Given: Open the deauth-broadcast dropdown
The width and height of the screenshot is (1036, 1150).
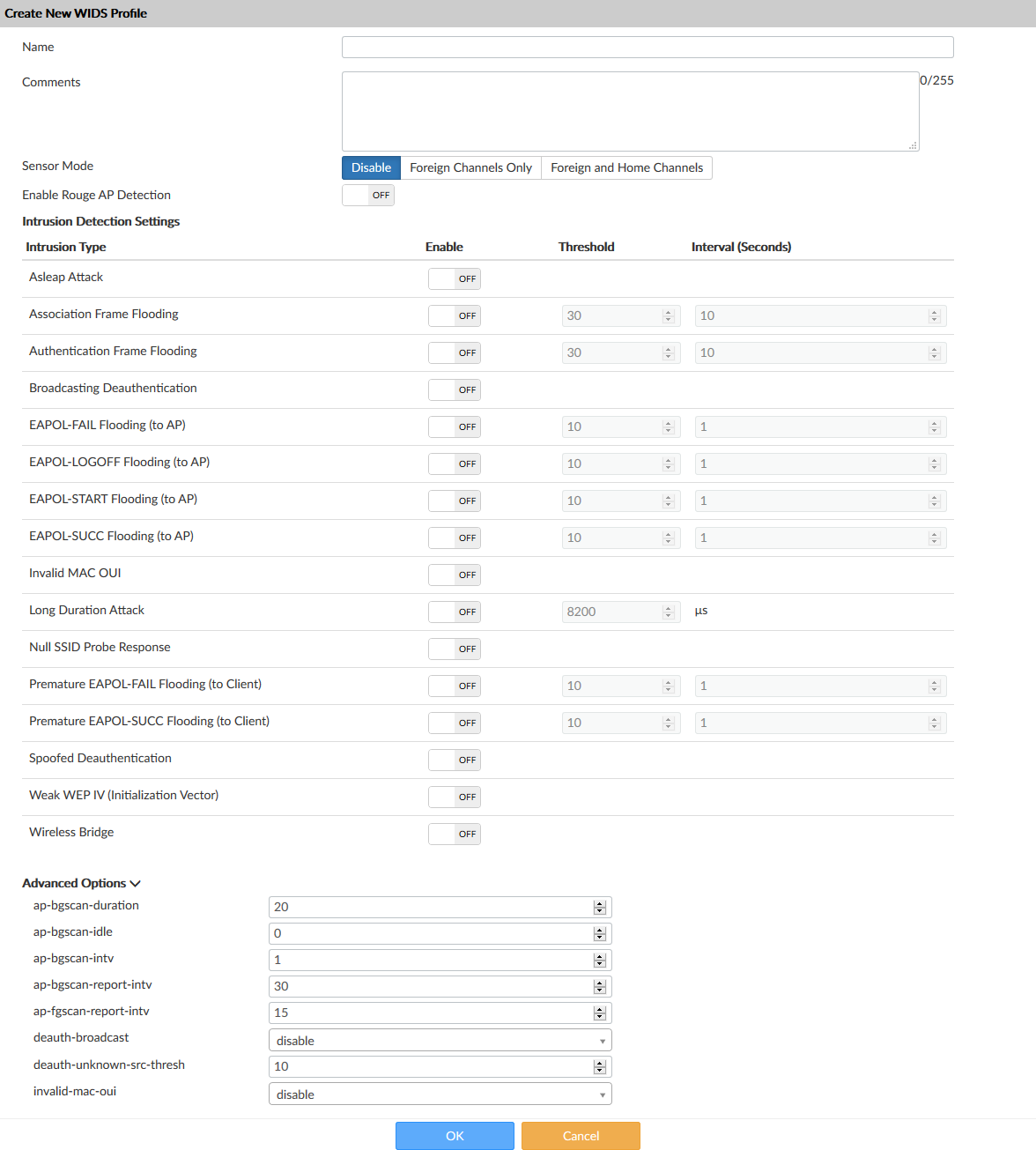Looking at the screenshot, I should (440, 1041).
